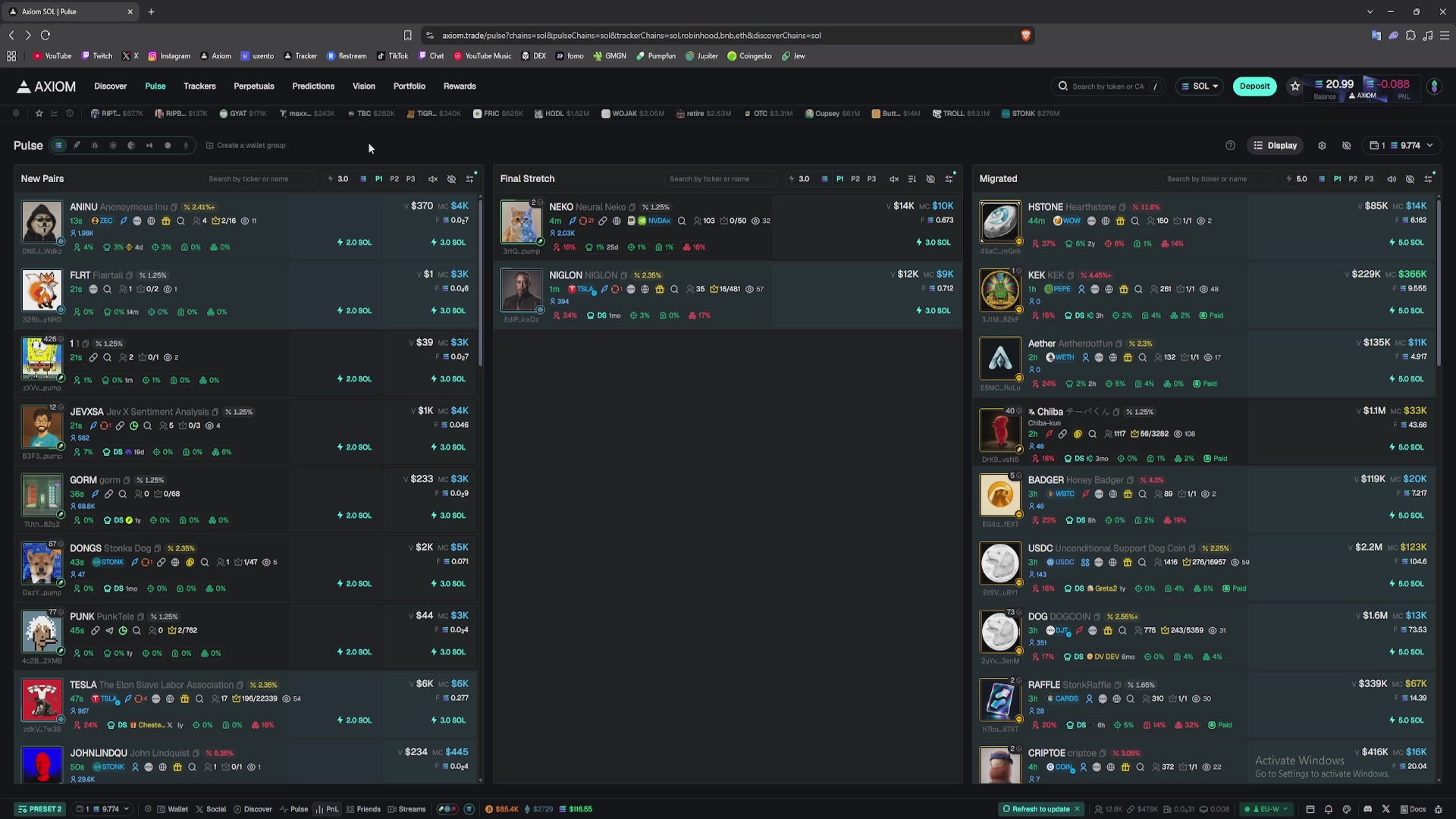The width and height of the screenshot is (1456, 819).
Task: Click the footer PnL button
Action: [x=328, y=809]
